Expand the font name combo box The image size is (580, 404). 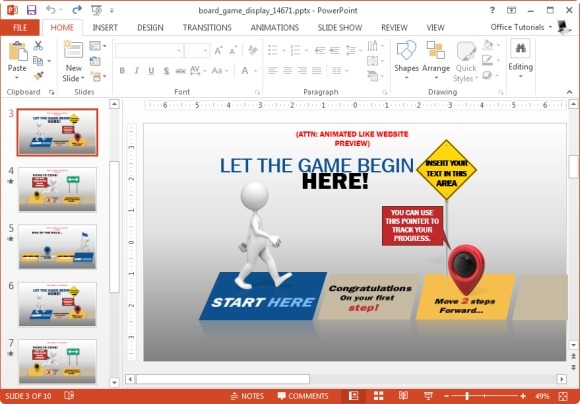pyautogui.click(x=179, y=51)
